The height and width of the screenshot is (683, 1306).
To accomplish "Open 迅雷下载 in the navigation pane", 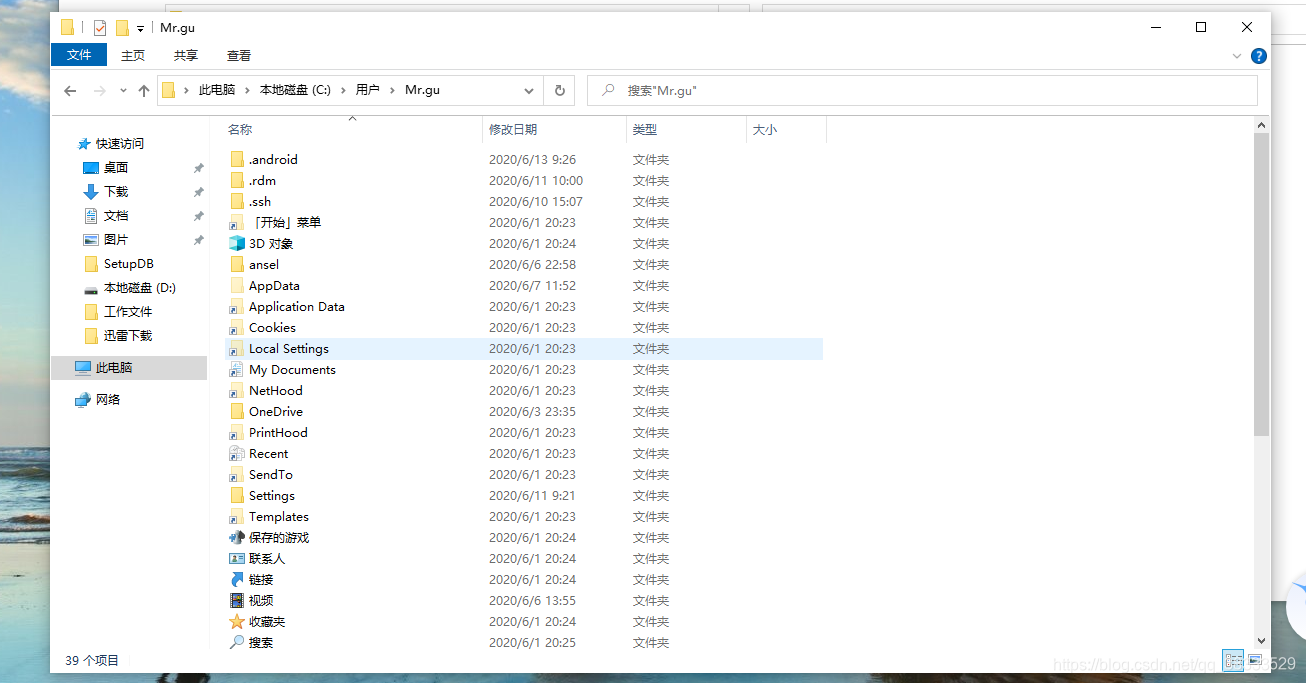I will tap(128, 336).
